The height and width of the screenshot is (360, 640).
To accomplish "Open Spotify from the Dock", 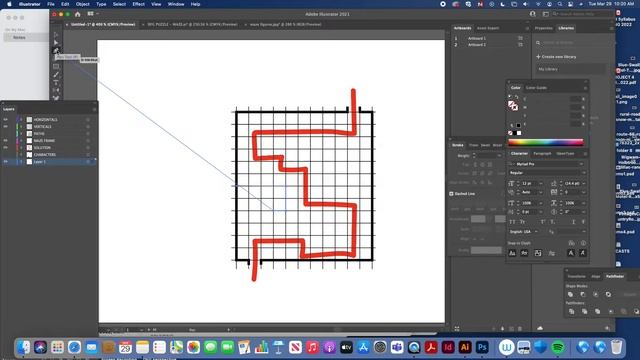I will pyautogui.click(x=558, y=347).
